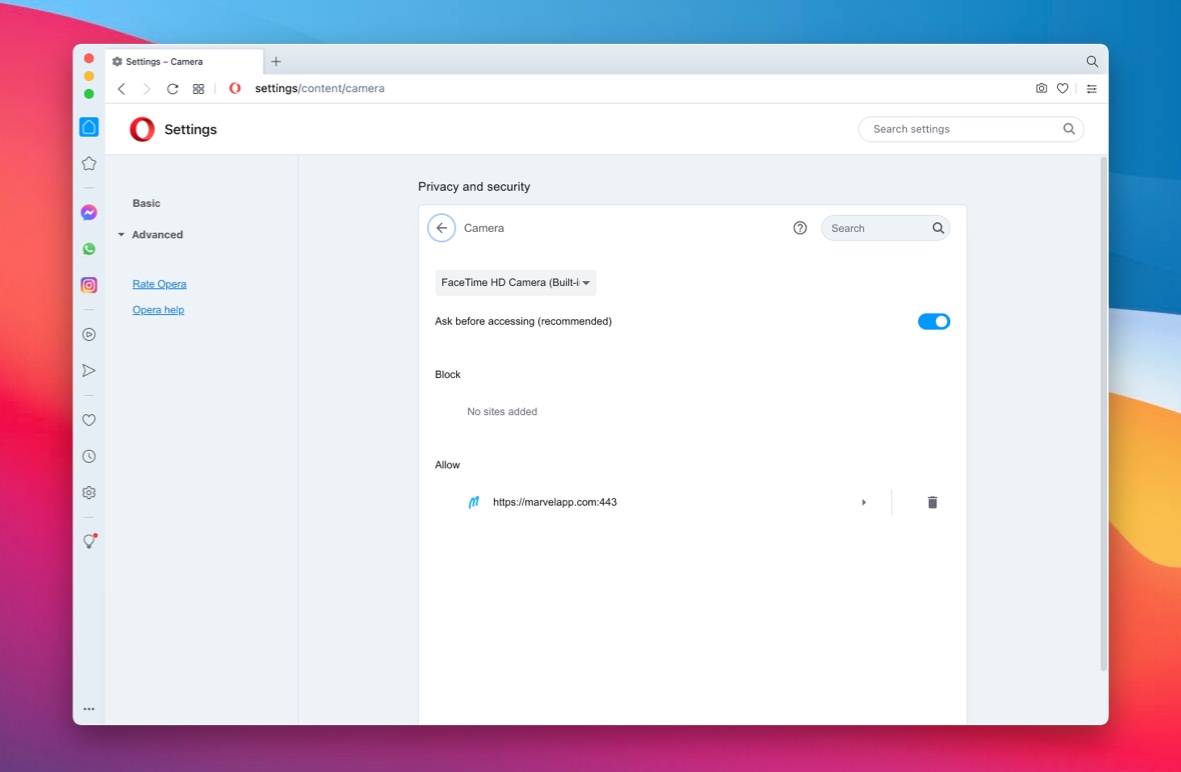Open the heart Pinboards icon in sidebar
Image resolution: width=1181 pixels, height=772 pixels.
89,420
